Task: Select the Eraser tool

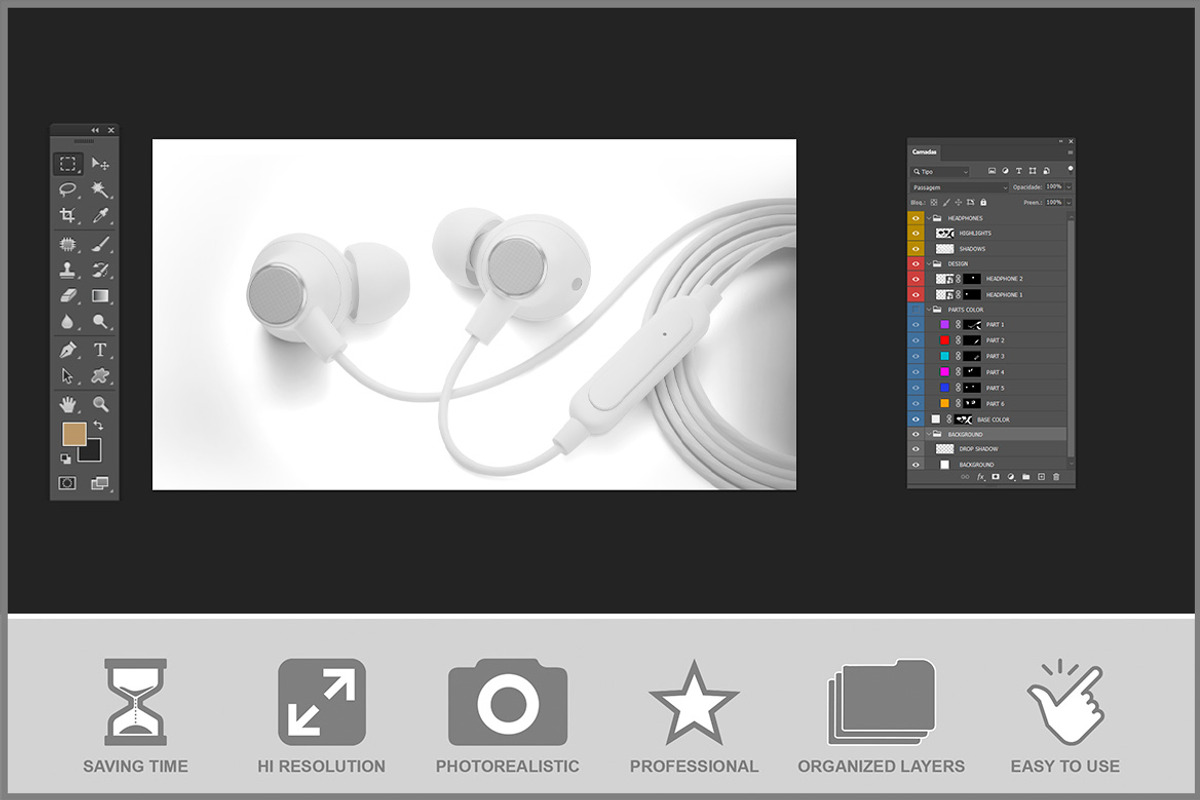Action: (x=68, y=296)
